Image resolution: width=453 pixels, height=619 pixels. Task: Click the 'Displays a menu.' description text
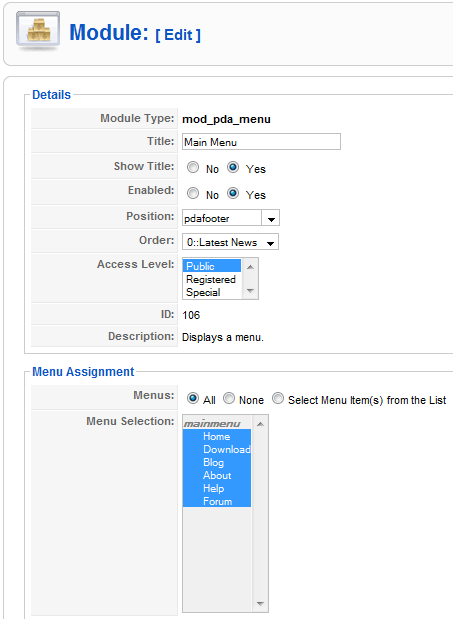click(x=223, y=338)
